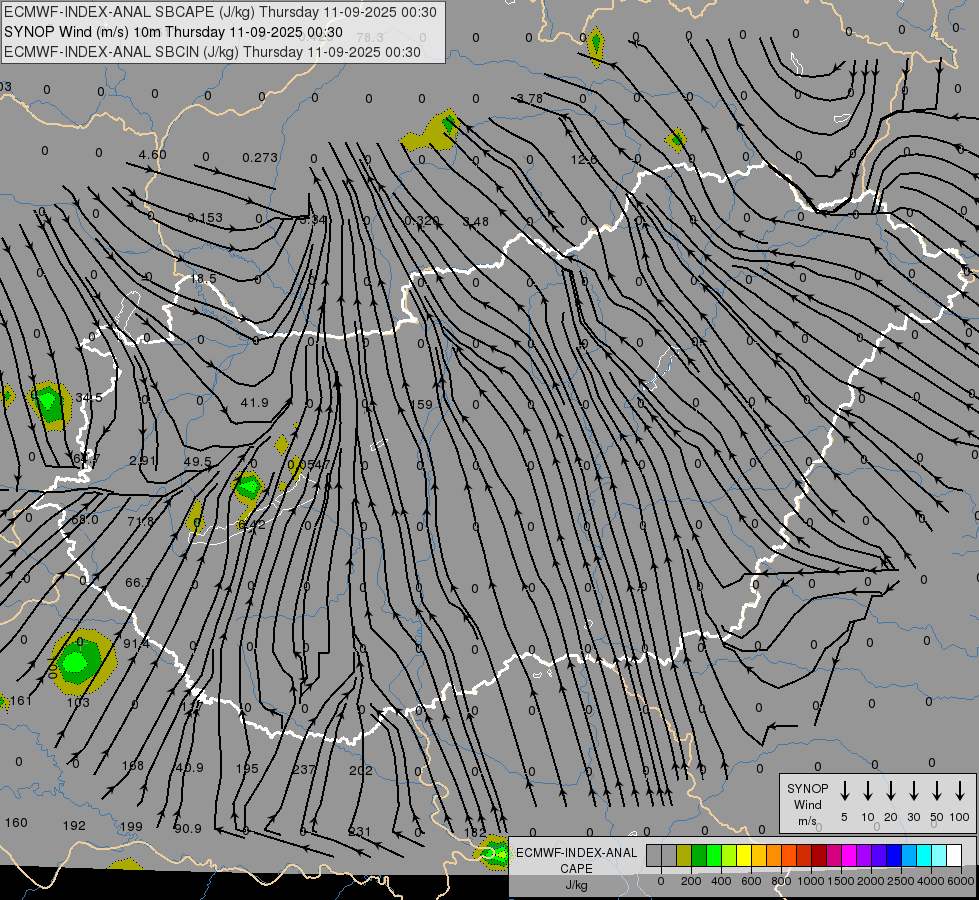Click the 'J/kg' unit label in the CAPE legend
The height and width of the screenshot is (900, 979).
(576, 885)
